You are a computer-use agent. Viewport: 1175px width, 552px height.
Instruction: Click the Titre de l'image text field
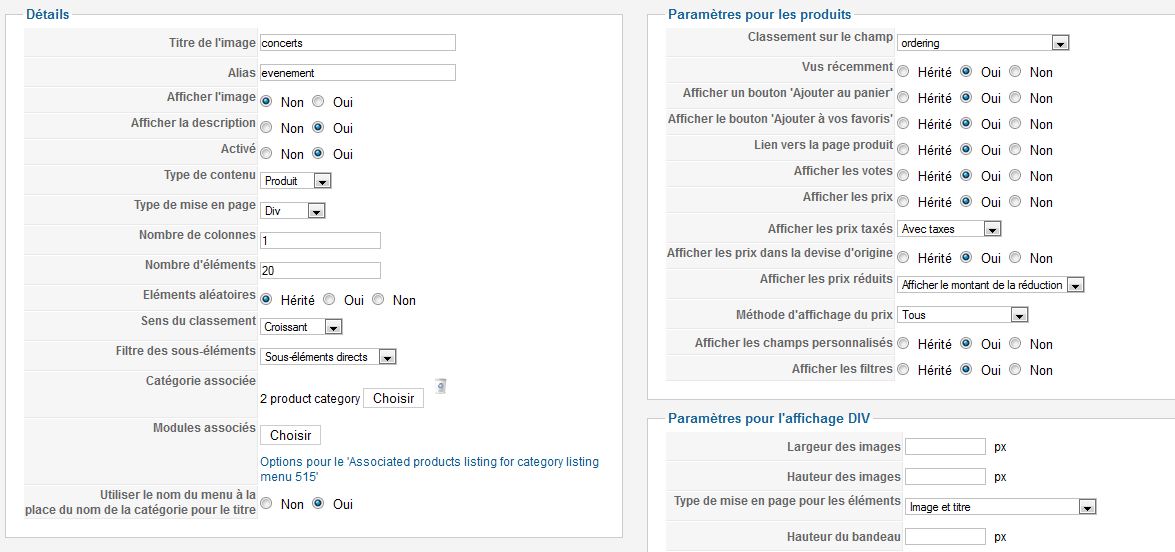point(357,43)
